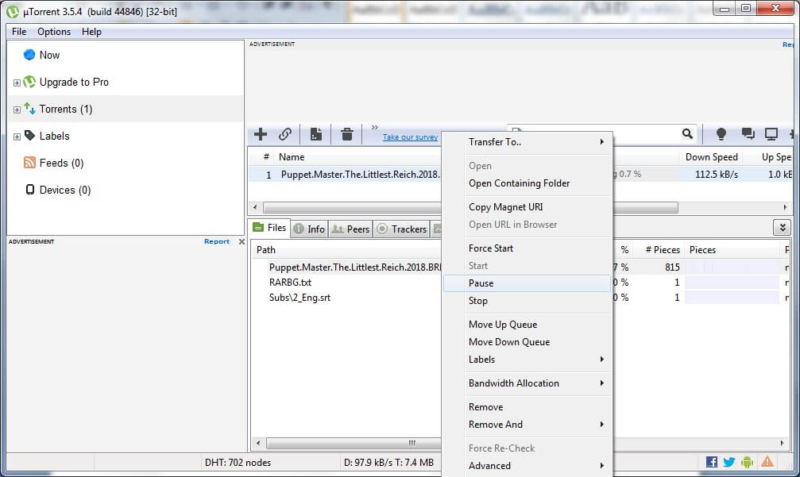This screenshot has height=477, width=800.
Task: Click the Devices icon in sidebar
Action: click(x=30, y=190)
